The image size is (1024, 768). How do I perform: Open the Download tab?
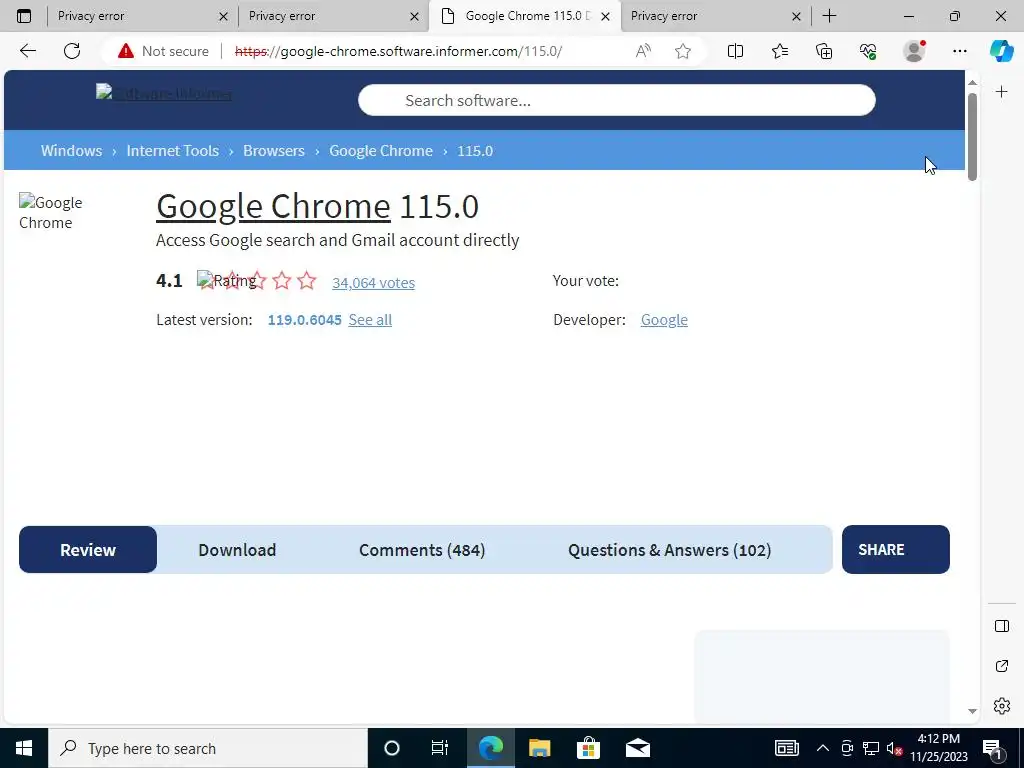tap(237, 550)
